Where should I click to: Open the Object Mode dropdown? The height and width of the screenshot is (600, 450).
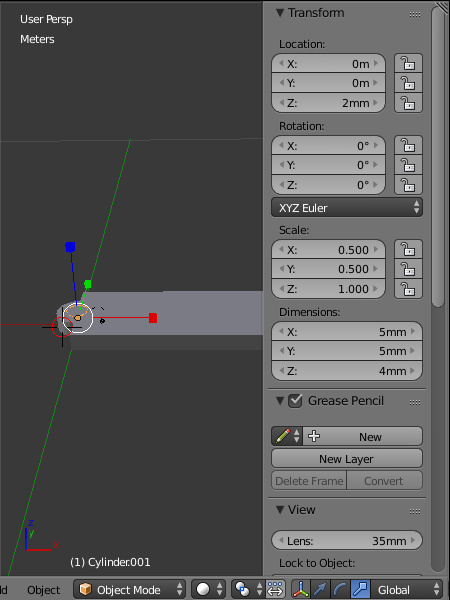coord(129,589)
